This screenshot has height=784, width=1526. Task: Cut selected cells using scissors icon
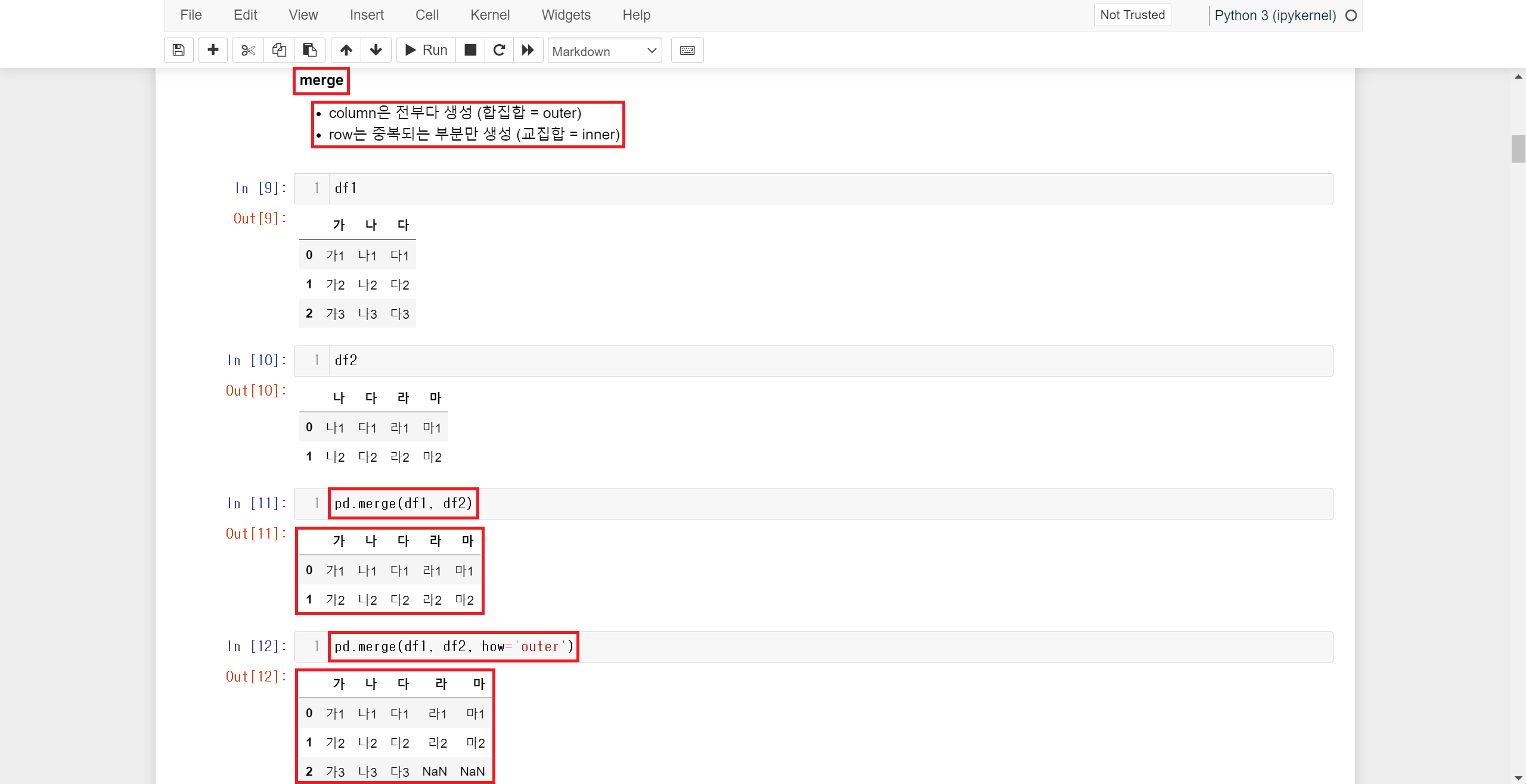[x=248, y=50]
